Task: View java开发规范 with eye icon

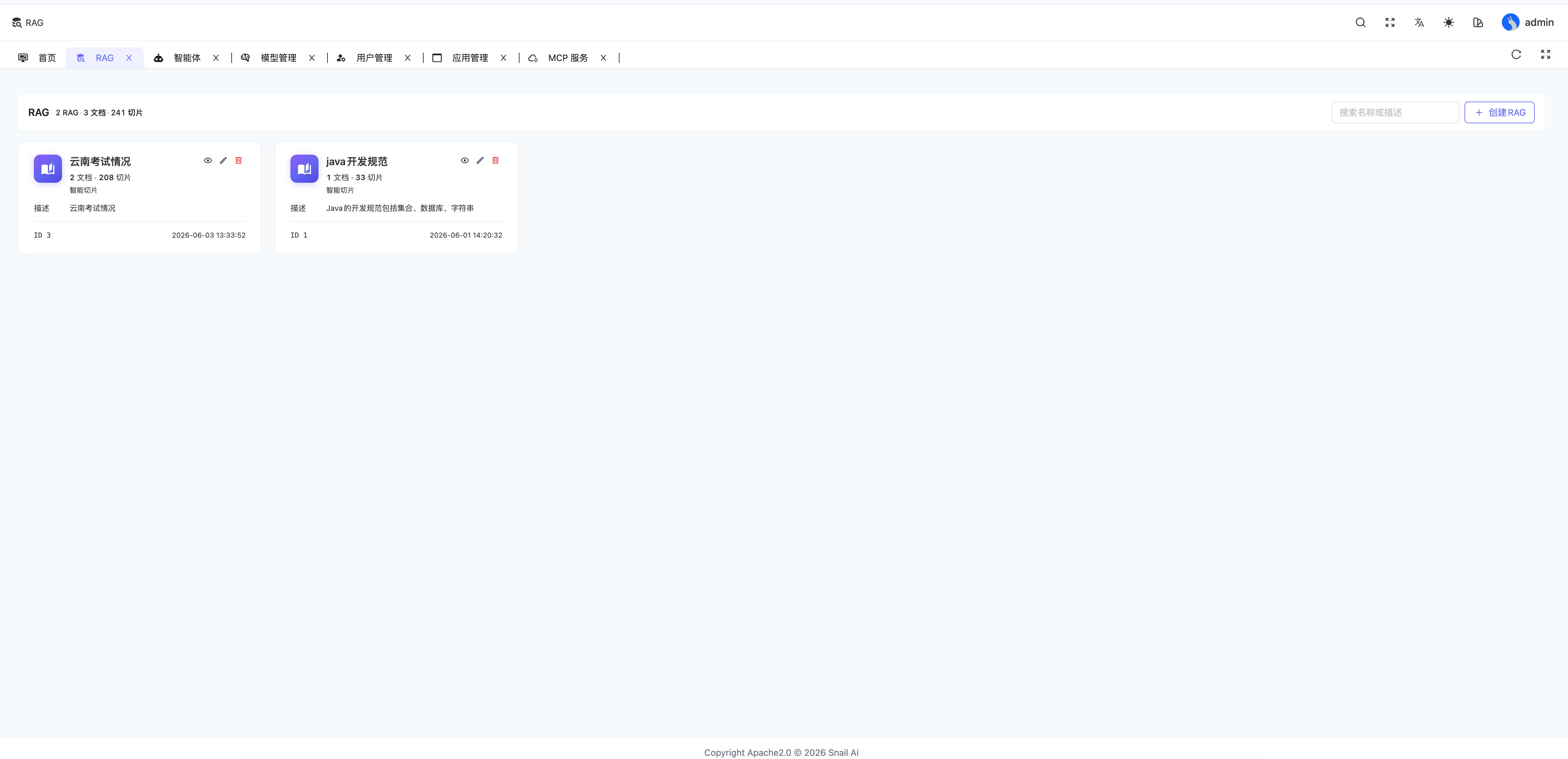Action: pyautogui.click(x=465, y=161)
